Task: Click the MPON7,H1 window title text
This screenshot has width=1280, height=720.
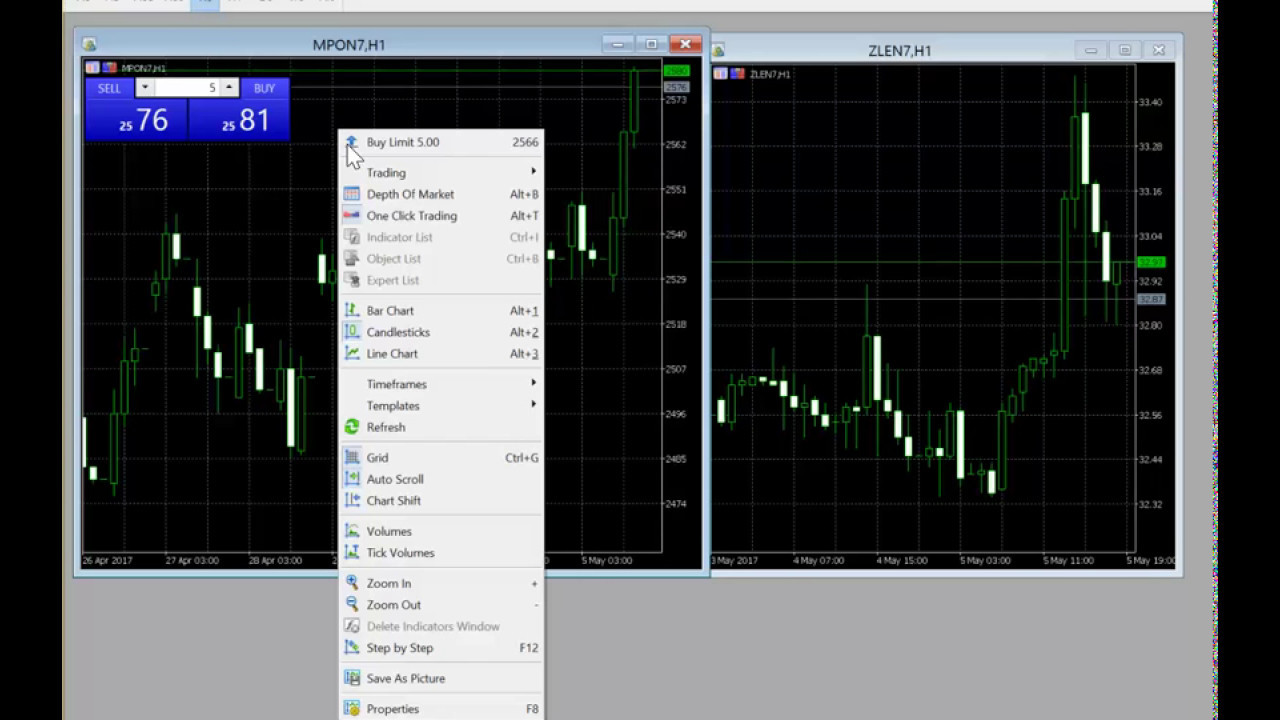Action: coord(349,45)
